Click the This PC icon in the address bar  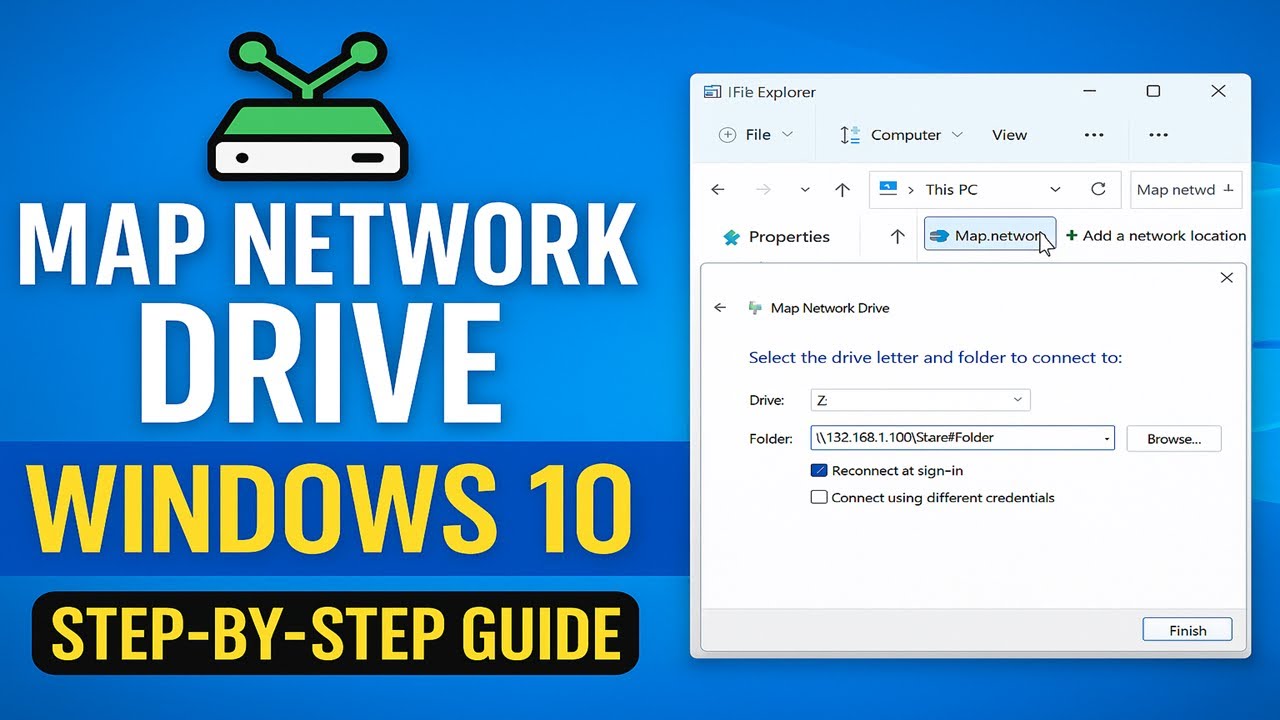coord(887,188)
